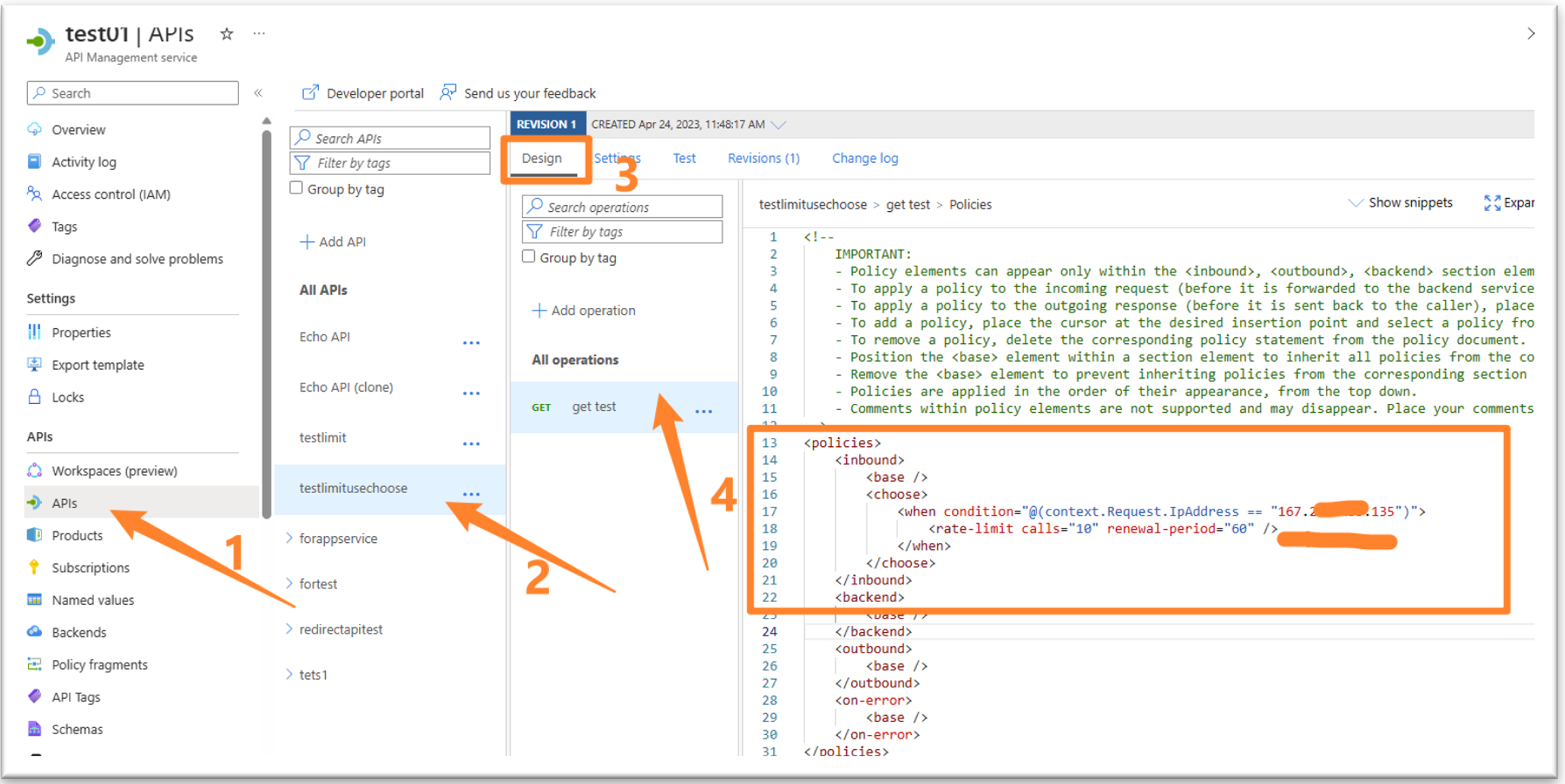Open the Developer portal external link icon

[310, 93]
